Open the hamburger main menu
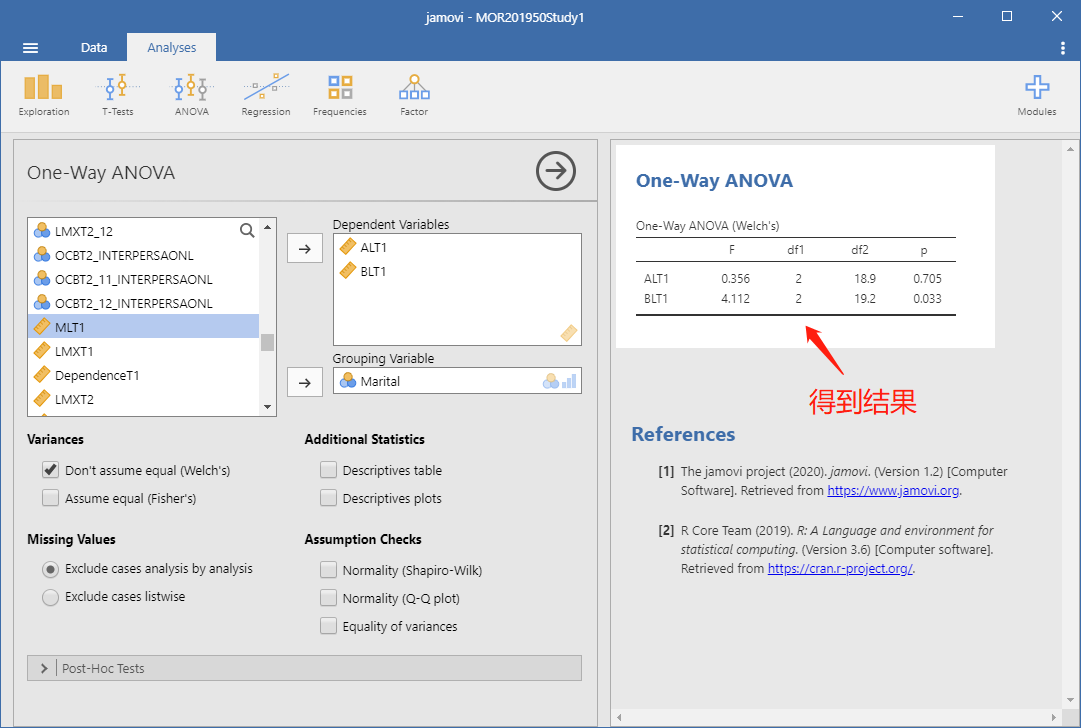The image size is (1081, 728). tap(30, 48)
